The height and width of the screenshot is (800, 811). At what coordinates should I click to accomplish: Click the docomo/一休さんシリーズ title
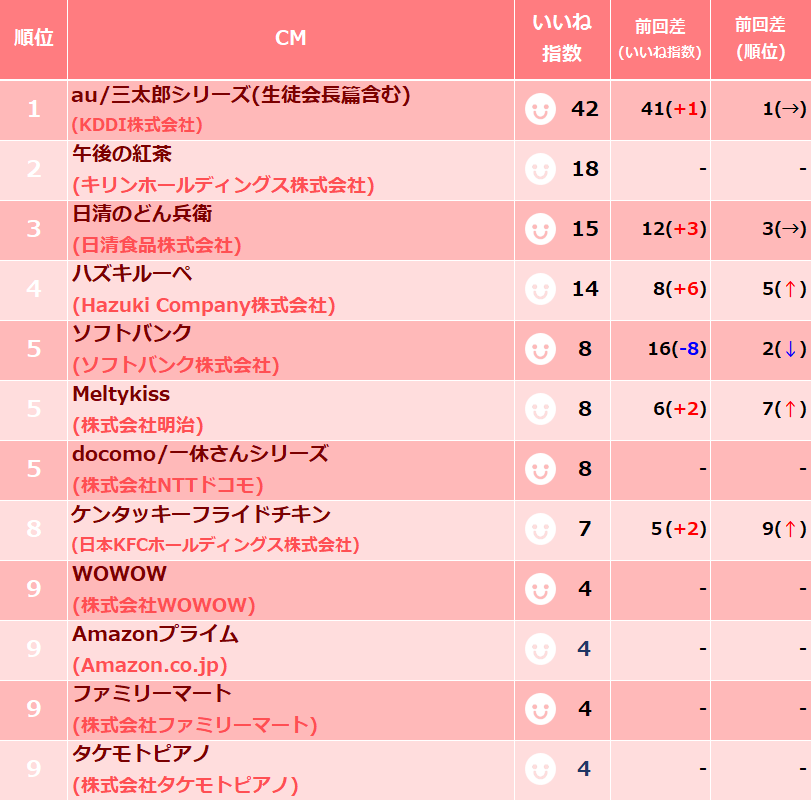[x=200, y=454]
